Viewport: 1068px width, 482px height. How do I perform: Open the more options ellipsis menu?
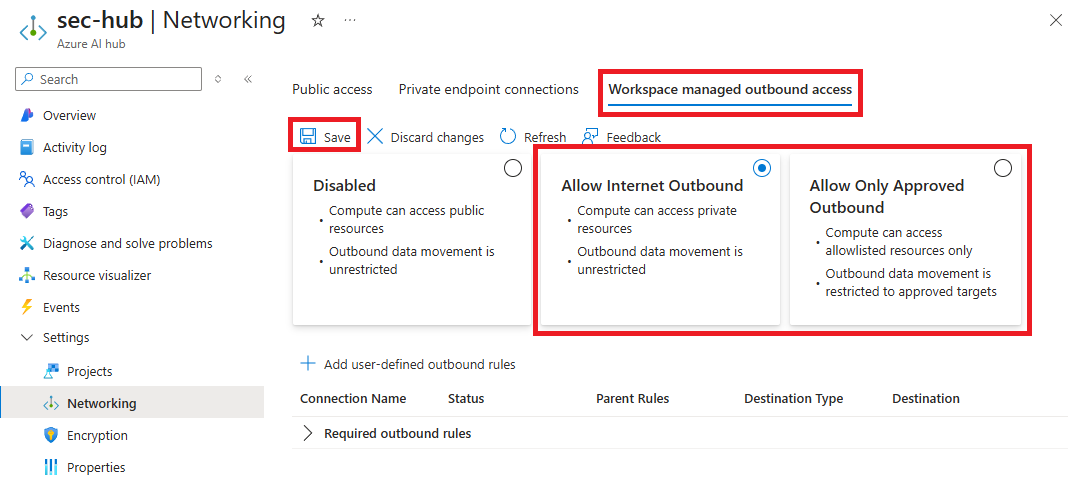[350, 21]
